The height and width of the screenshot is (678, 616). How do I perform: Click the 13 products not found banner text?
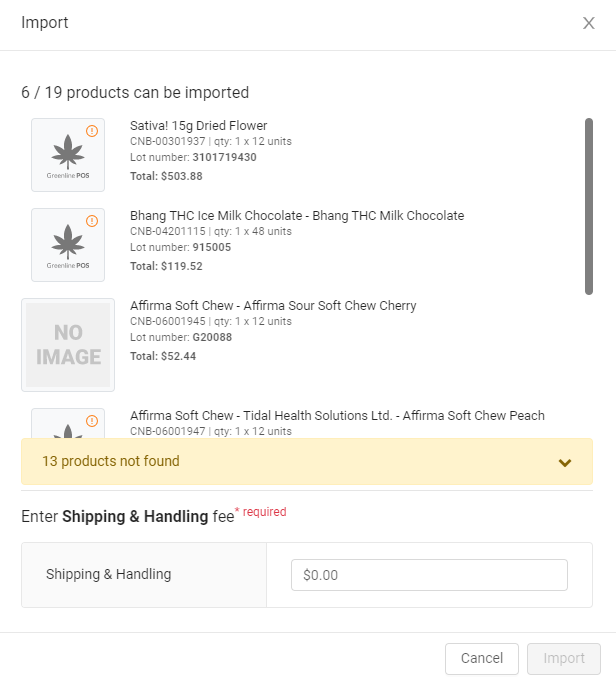111,462
